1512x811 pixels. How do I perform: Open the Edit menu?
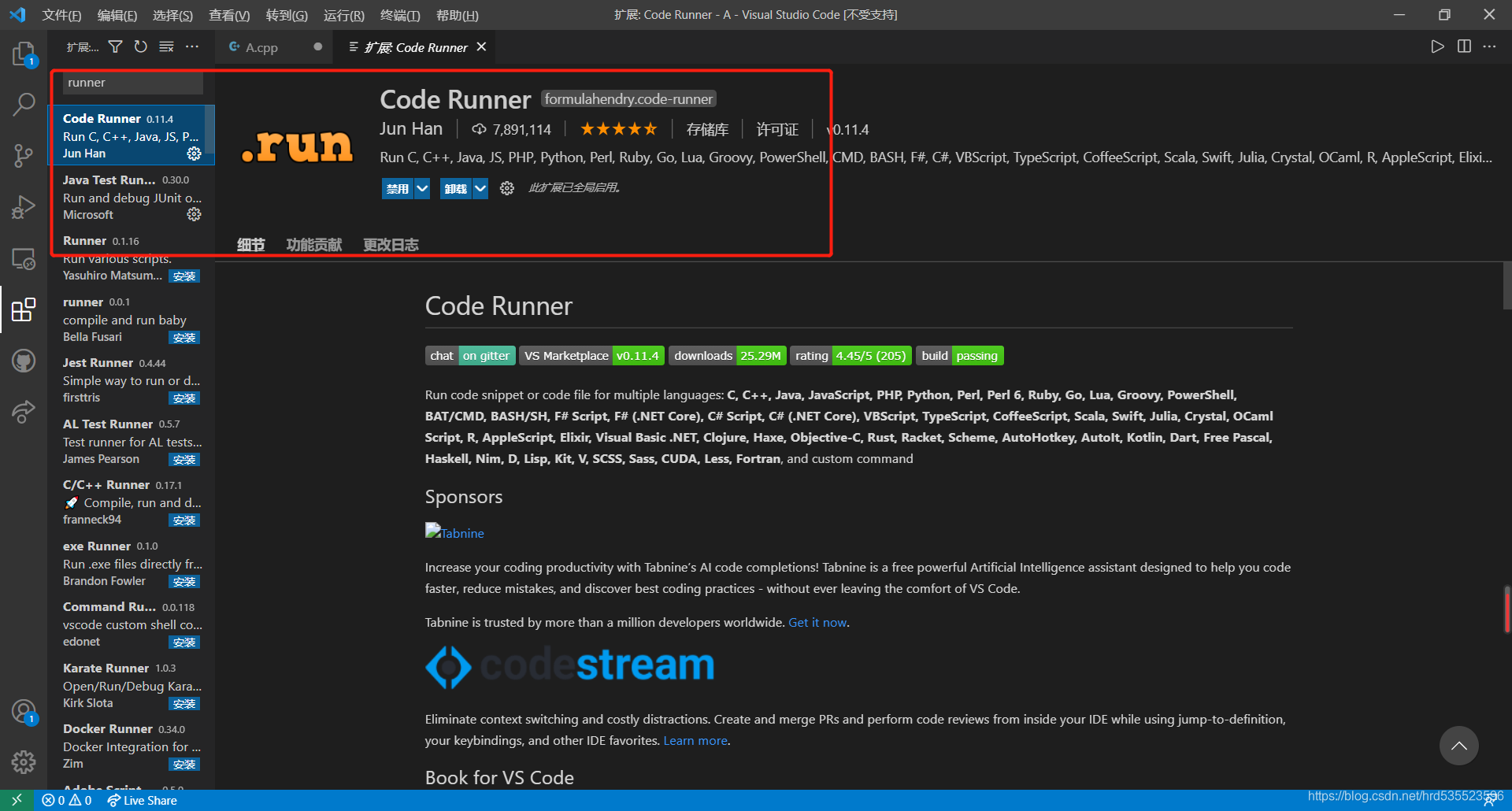pos(117,15)
